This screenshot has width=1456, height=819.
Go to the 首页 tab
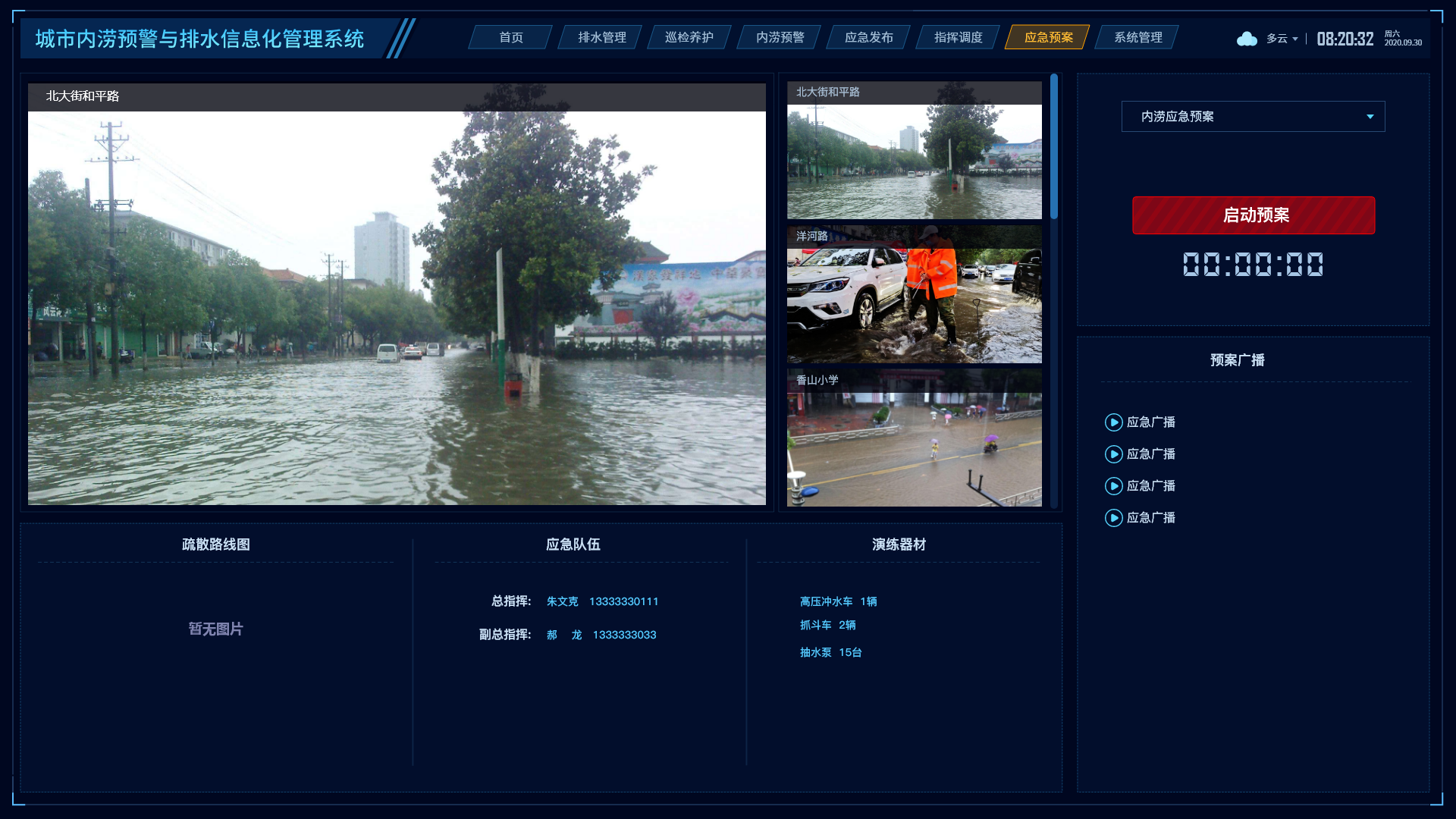click(510, 37)
